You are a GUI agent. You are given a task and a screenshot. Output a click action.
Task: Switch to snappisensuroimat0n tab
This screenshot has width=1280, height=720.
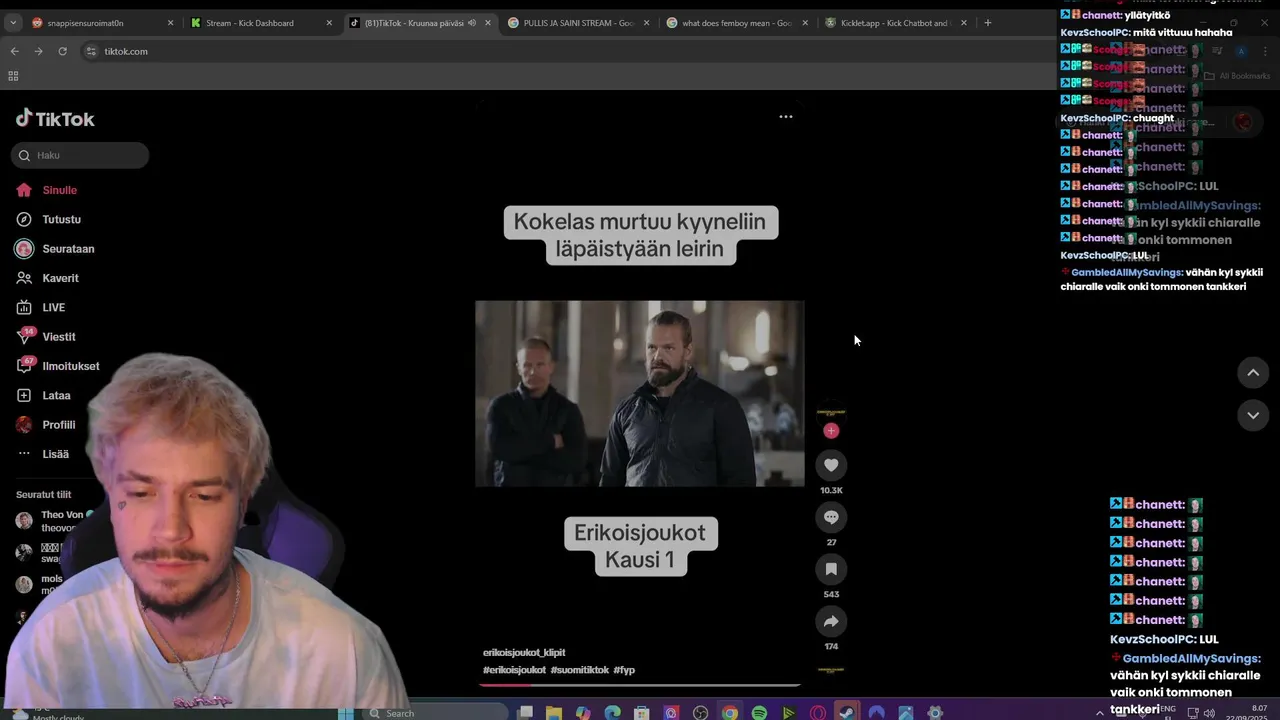coord(100,23)
